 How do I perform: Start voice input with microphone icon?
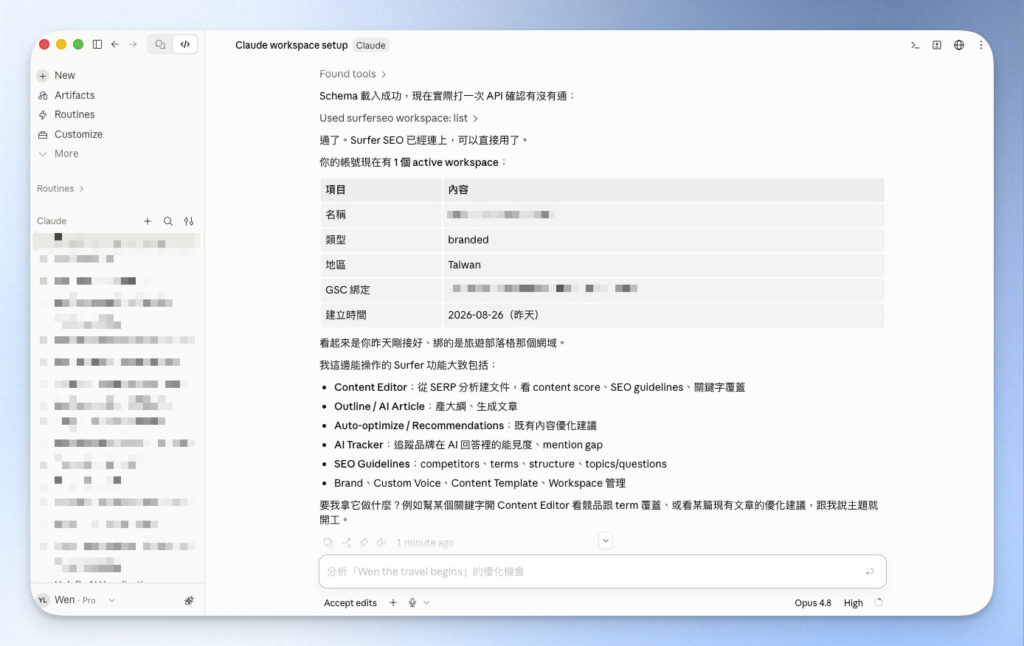tap(412, 603)
